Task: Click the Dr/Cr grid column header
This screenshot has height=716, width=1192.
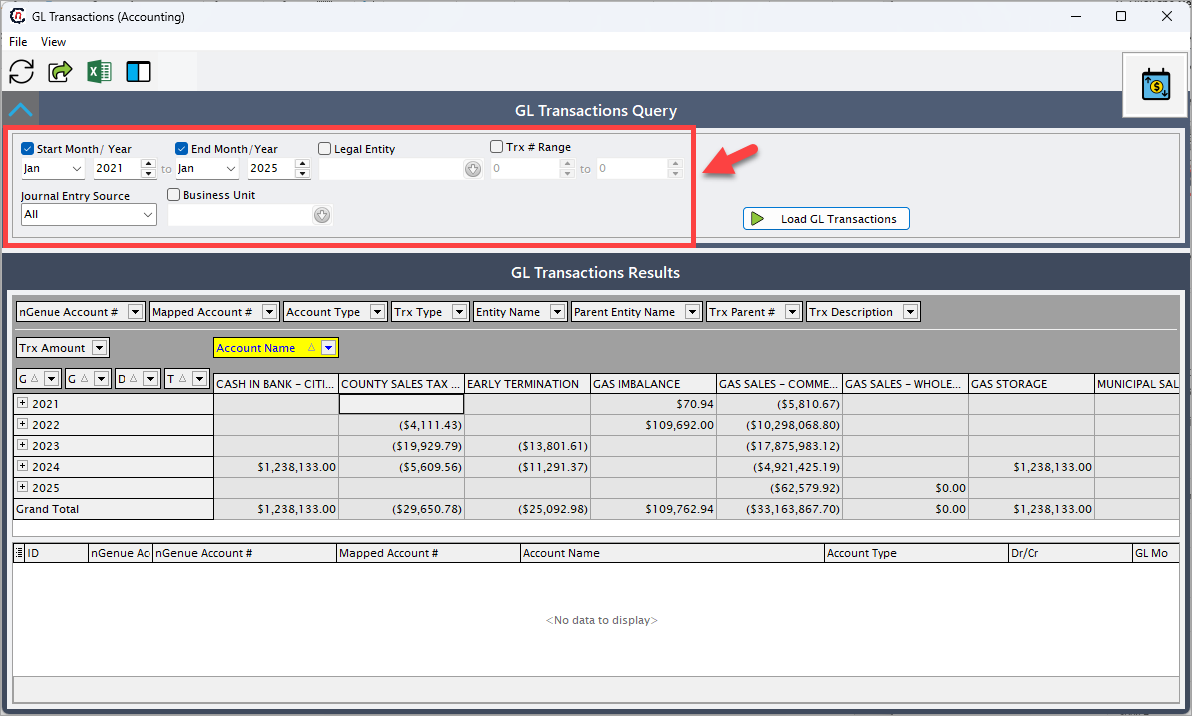Action: (1070, 553)
